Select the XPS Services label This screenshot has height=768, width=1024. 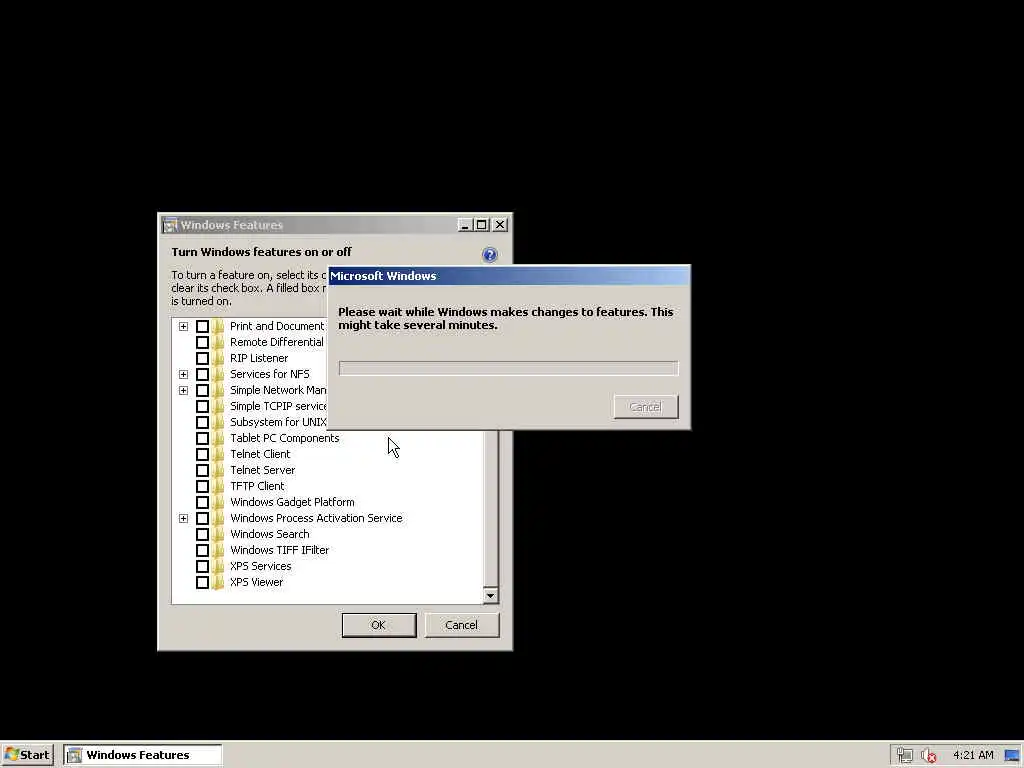261,566
